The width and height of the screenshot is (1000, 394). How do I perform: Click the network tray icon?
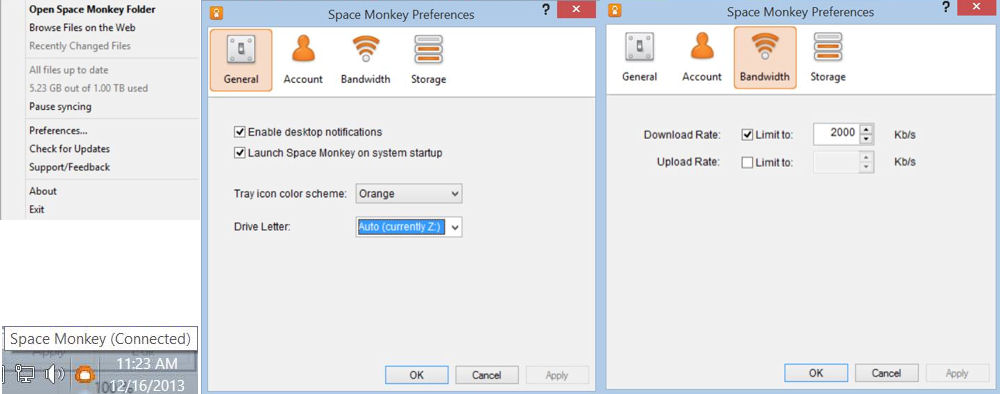pyautogui.click(x=24, y=375)
